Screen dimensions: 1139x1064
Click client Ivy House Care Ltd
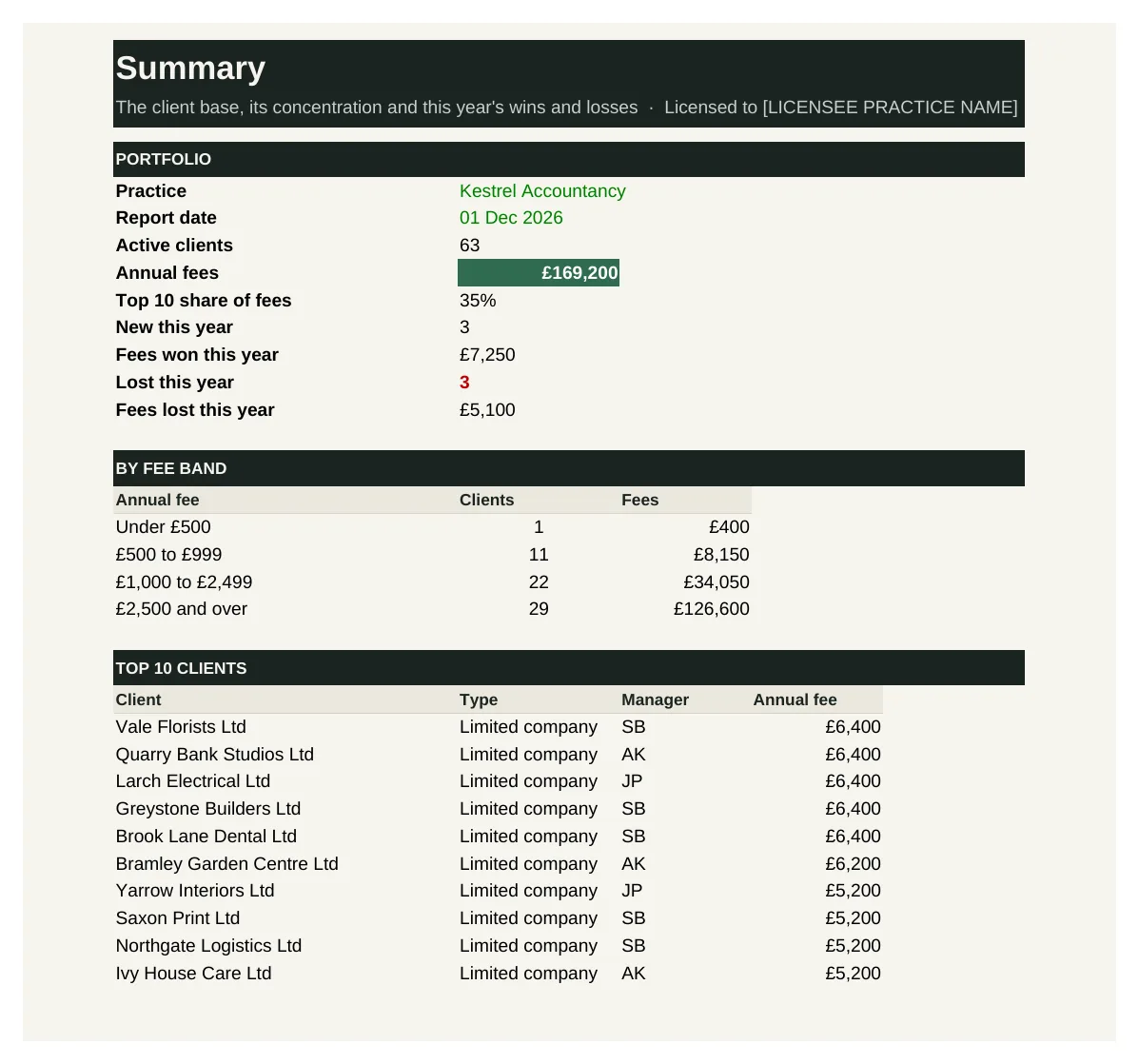point(193,974)
